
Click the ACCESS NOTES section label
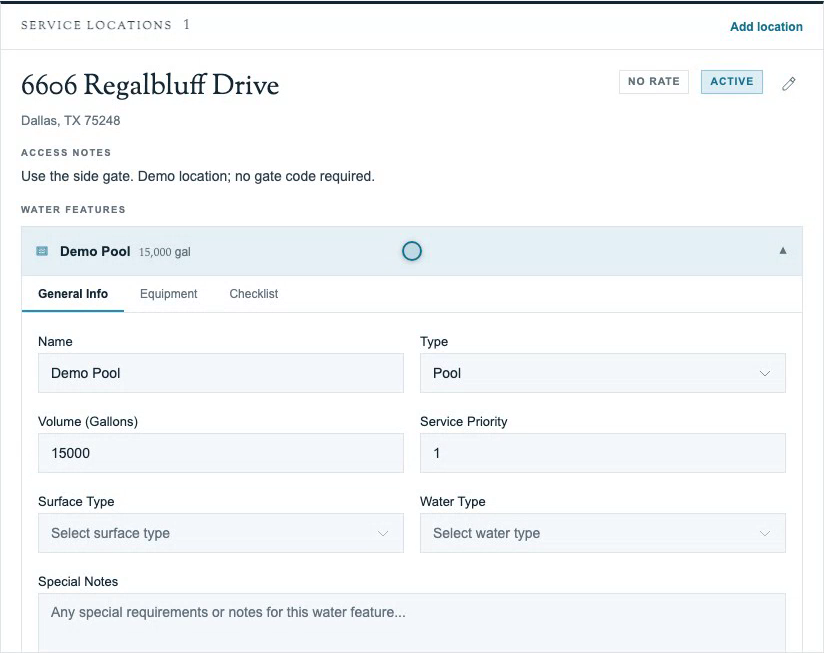pyautogui.click(x=66, y=153)
